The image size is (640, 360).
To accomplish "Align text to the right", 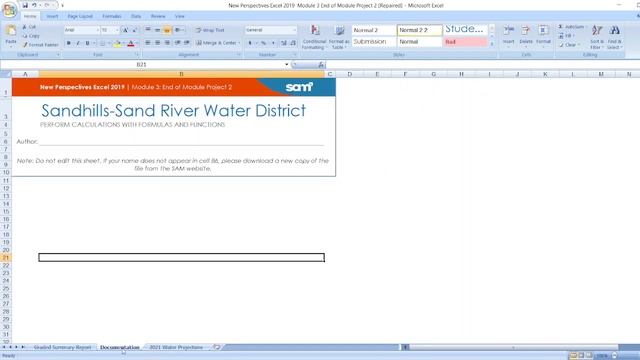I will coord(167,43).
